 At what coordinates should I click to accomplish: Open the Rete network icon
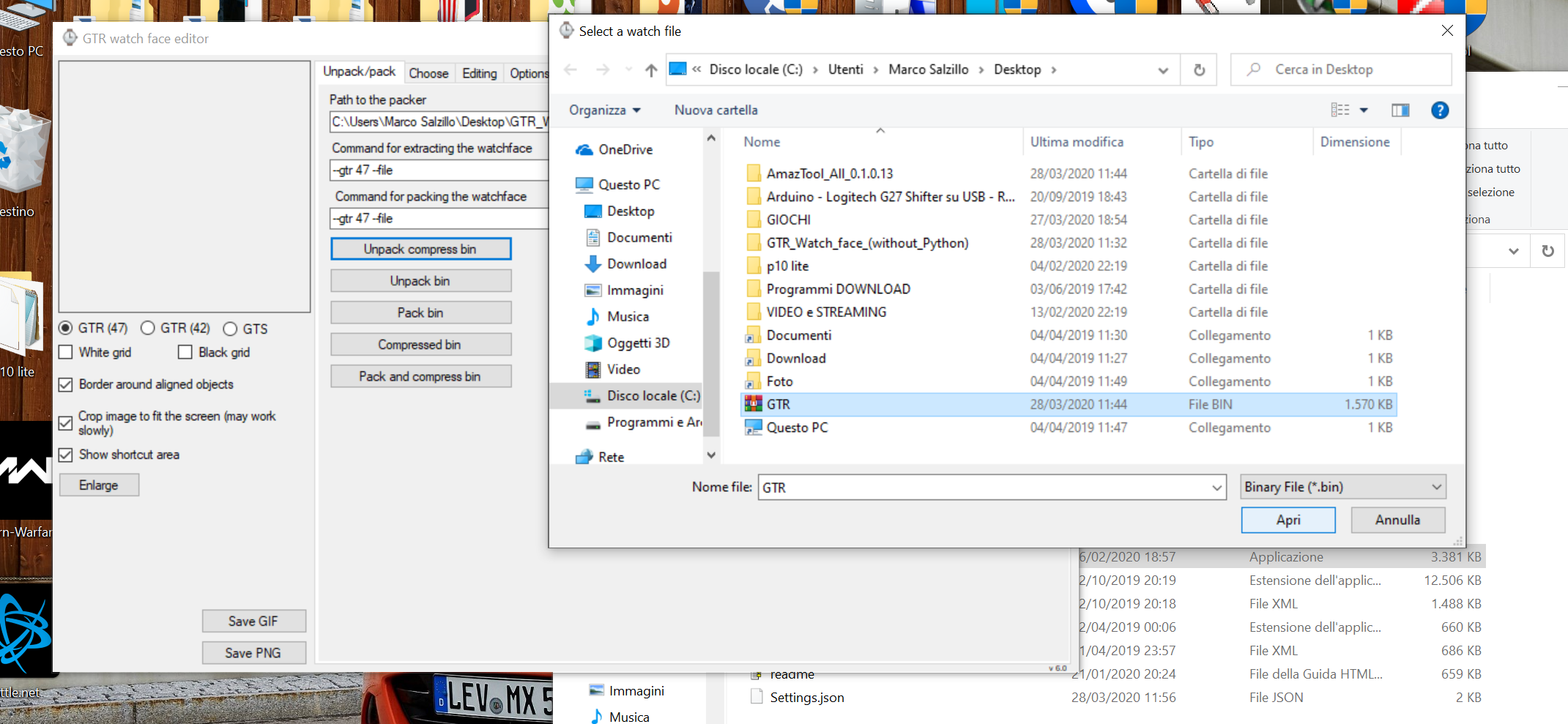[584, 457]
